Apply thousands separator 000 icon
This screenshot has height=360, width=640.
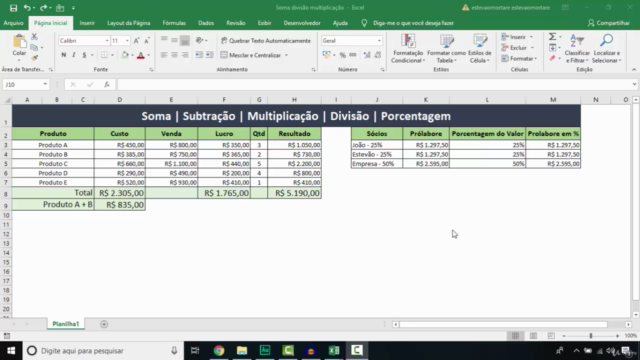pyautogui.click(x=353, y=55)
